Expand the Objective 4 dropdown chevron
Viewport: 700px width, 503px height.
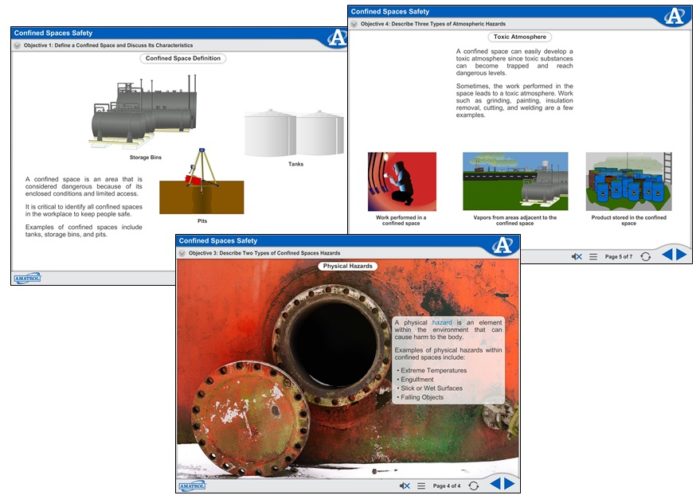(x=354, y=22)
